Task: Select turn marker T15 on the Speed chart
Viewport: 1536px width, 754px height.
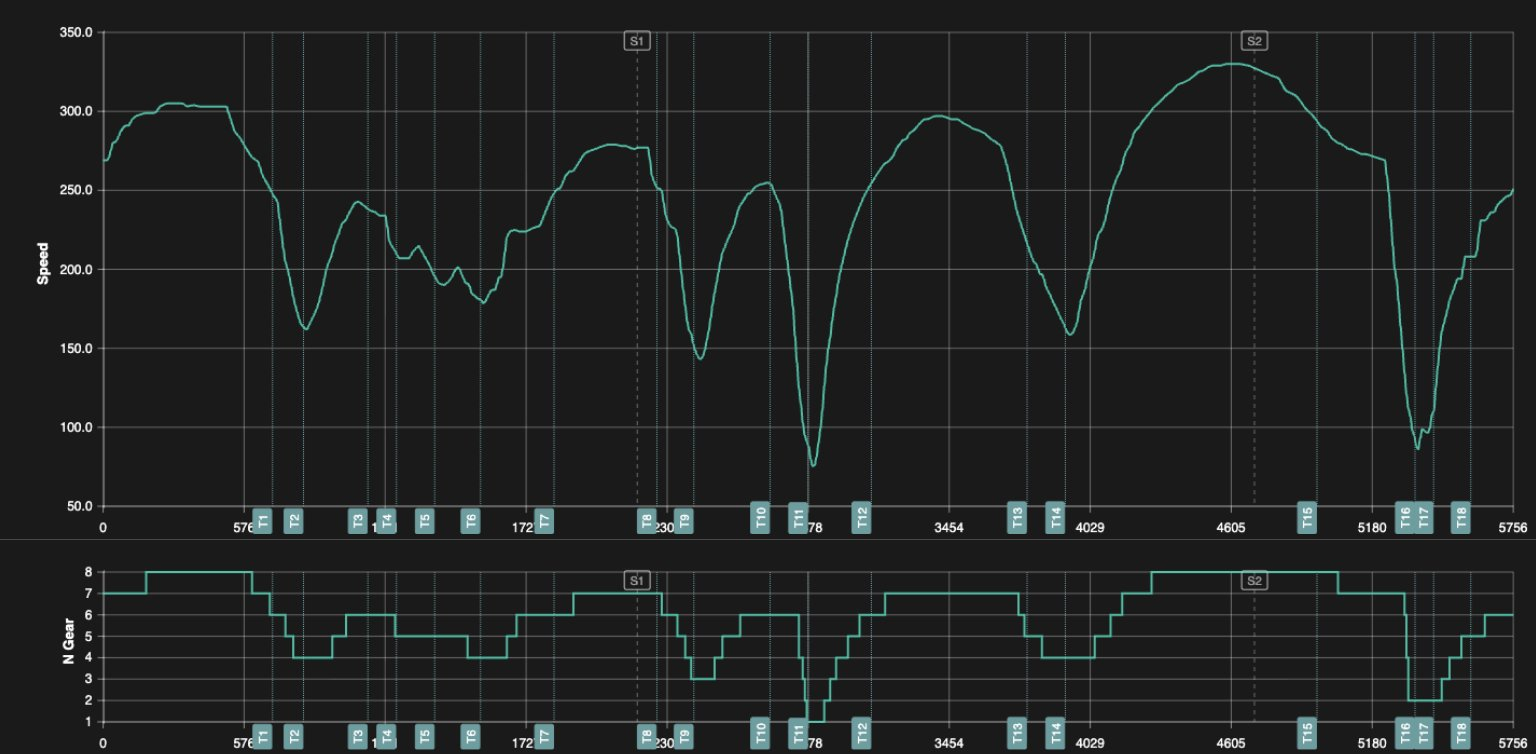Action: click(x=1306, y=518)
